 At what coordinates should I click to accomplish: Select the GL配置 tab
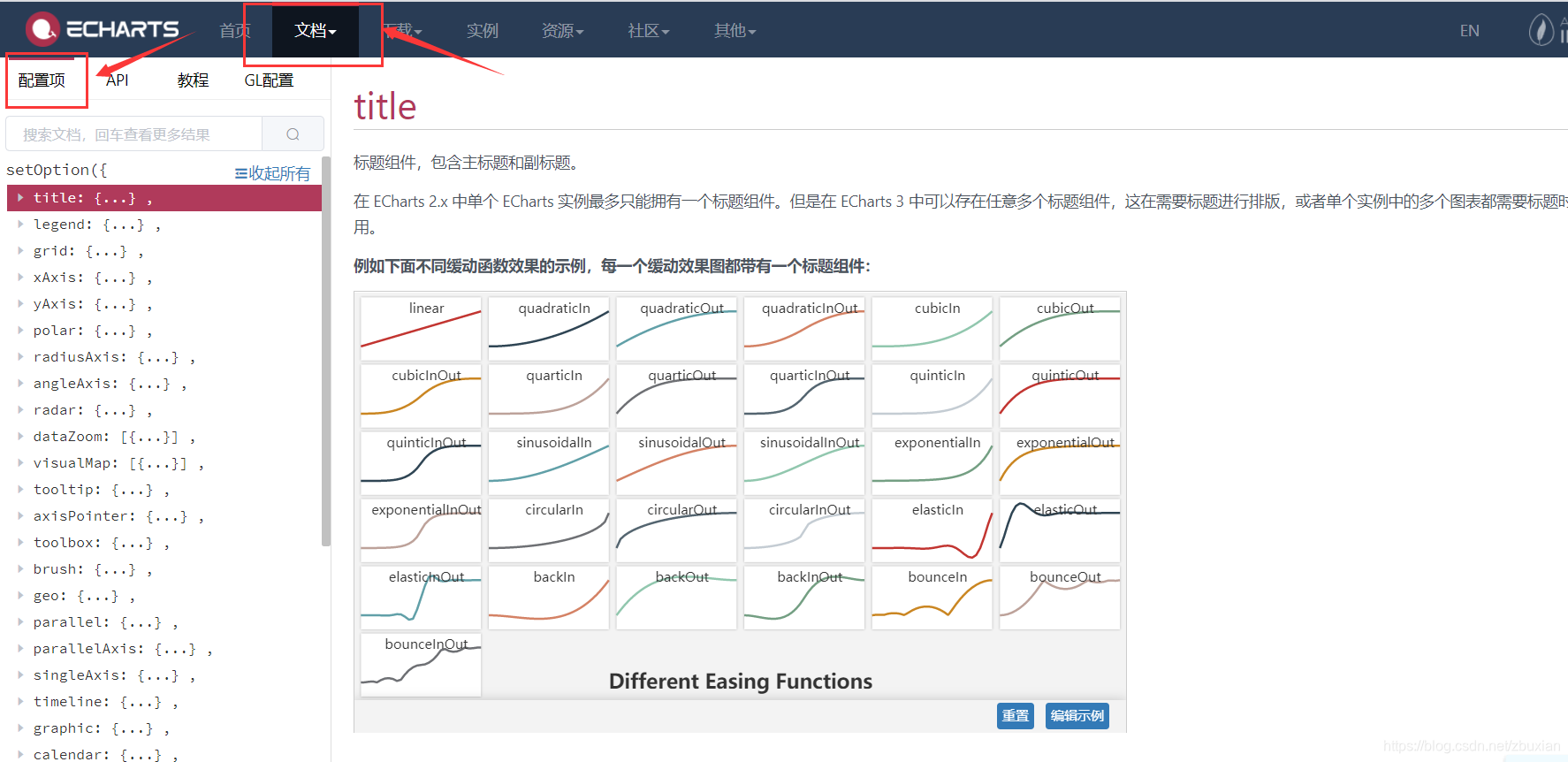[269, 80]
